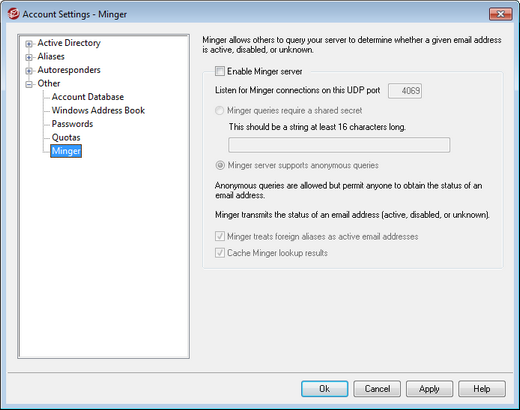The image size is (520, 410).
Task: Expand the Active Directory tree node
Action: 29,44
